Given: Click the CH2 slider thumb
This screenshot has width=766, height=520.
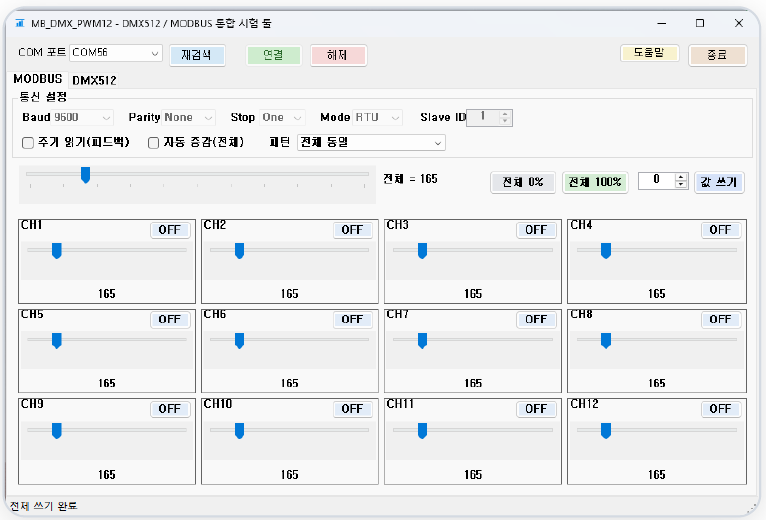Looking at the screenshot, I should pos(239,251).
